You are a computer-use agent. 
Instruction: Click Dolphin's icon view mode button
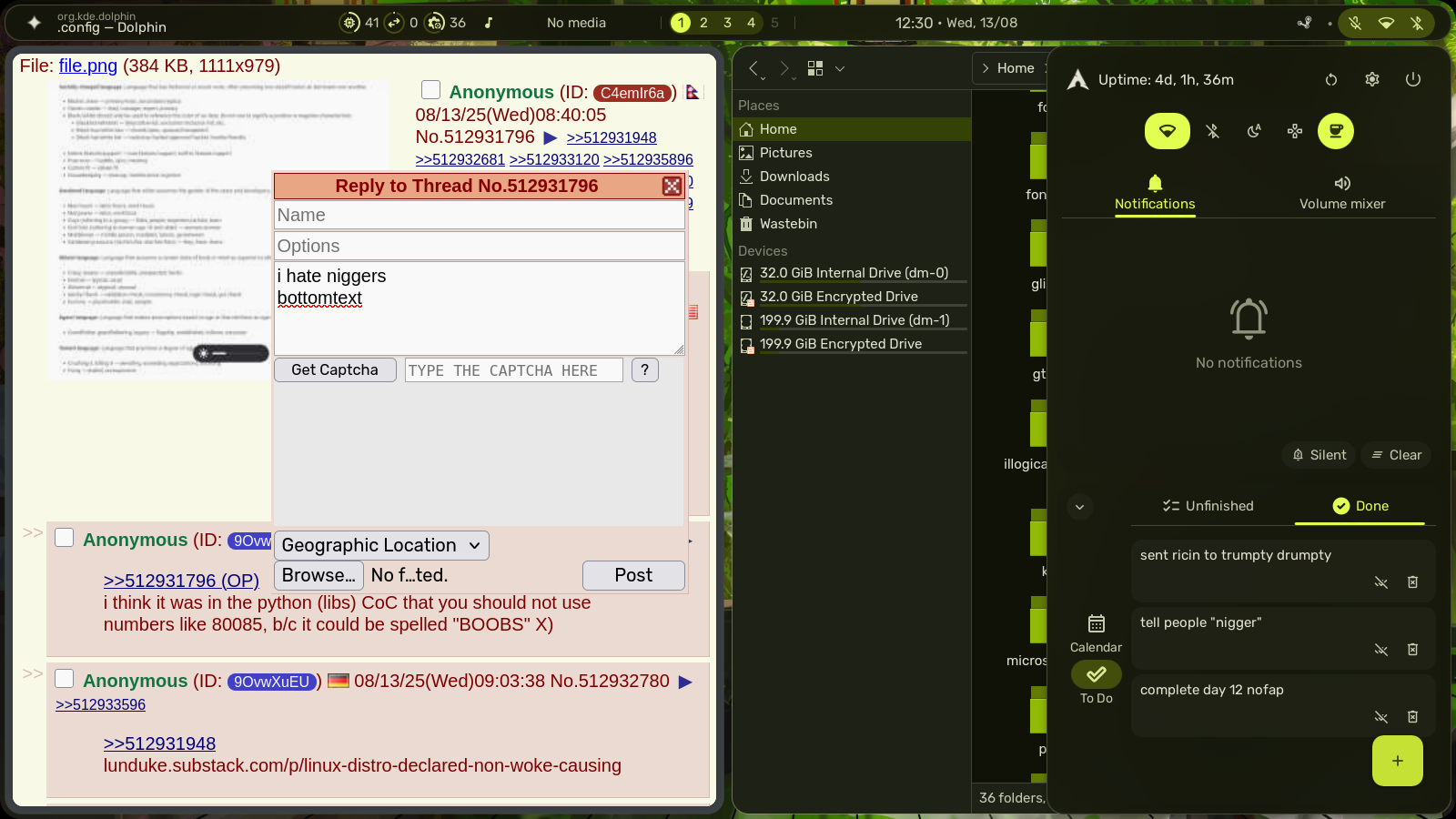[815, 68]
